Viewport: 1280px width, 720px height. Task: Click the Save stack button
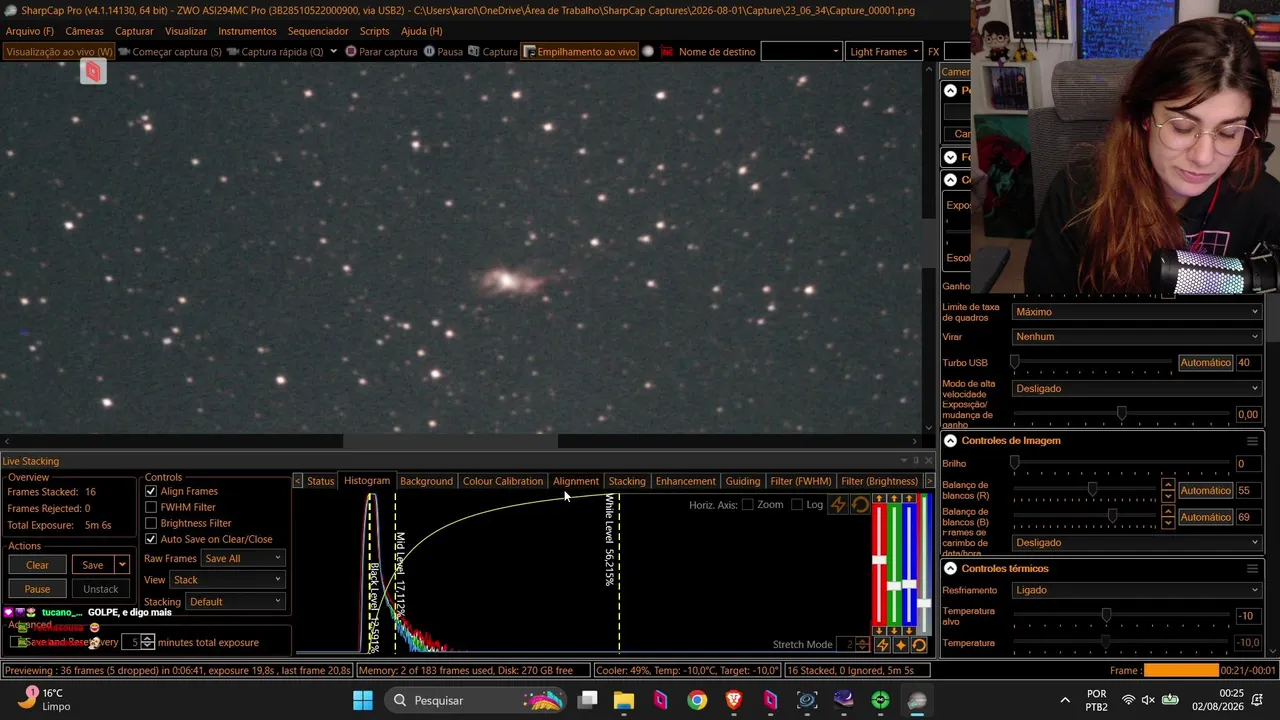coord(92,565)
